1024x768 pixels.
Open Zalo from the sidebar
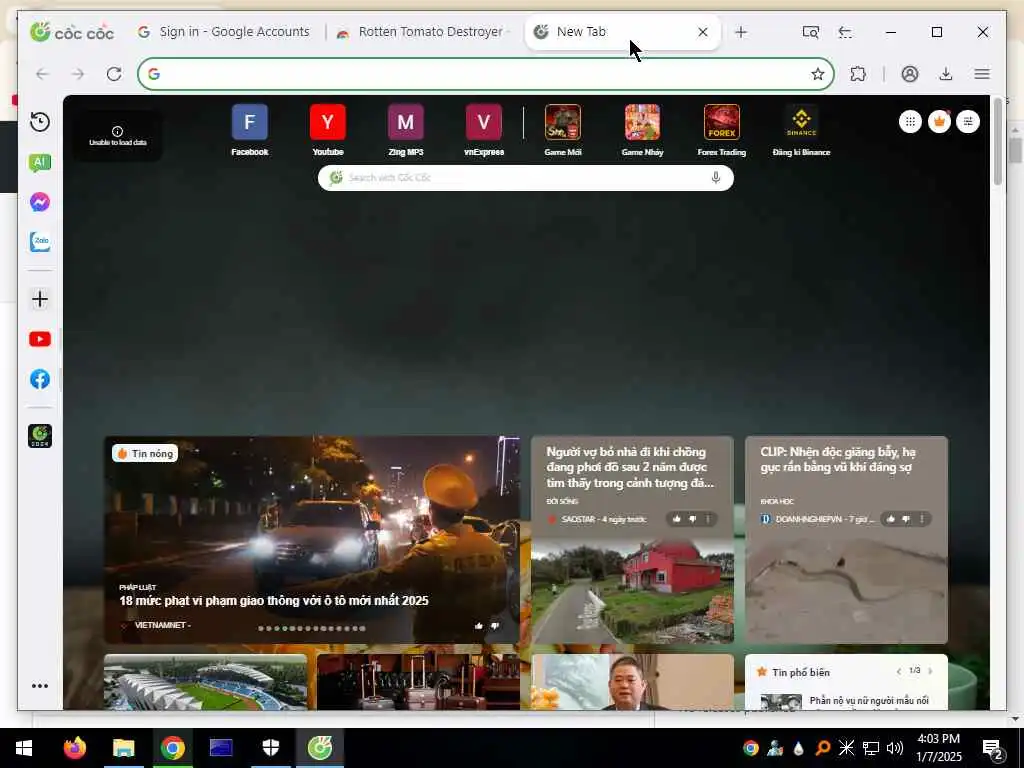[40, 242]
